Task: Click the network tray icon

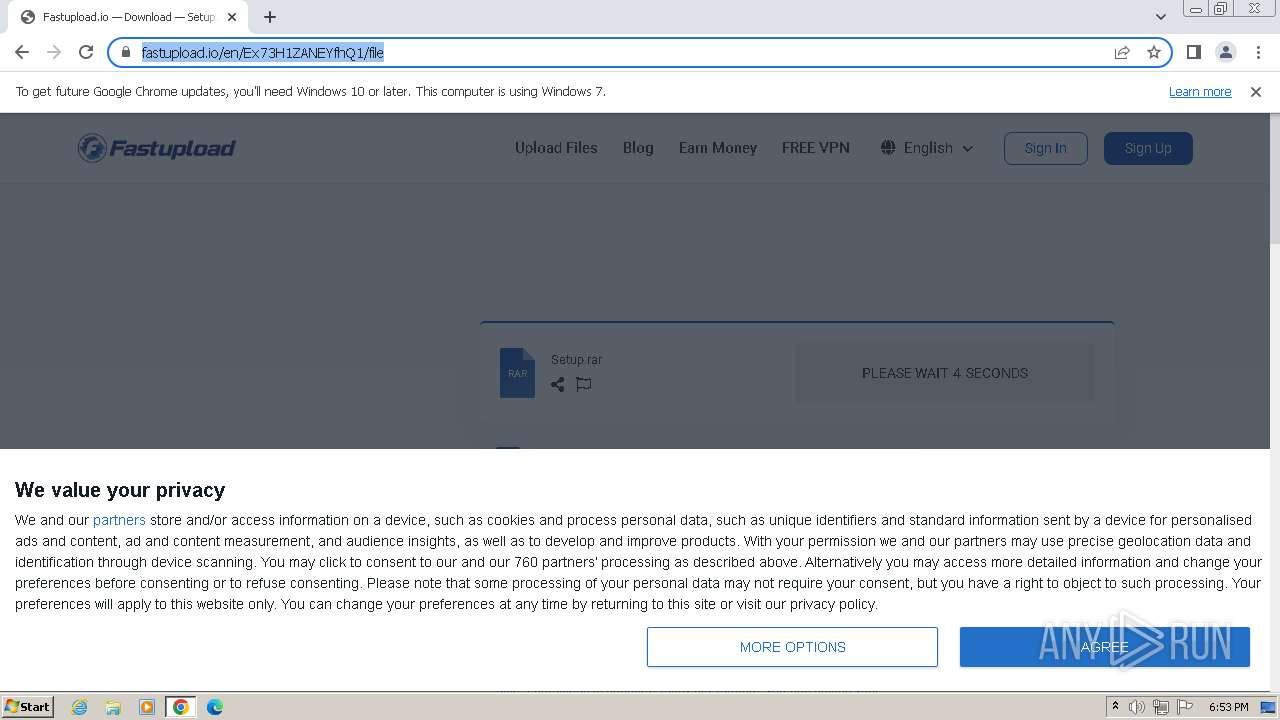Action: coord(1161,707)
